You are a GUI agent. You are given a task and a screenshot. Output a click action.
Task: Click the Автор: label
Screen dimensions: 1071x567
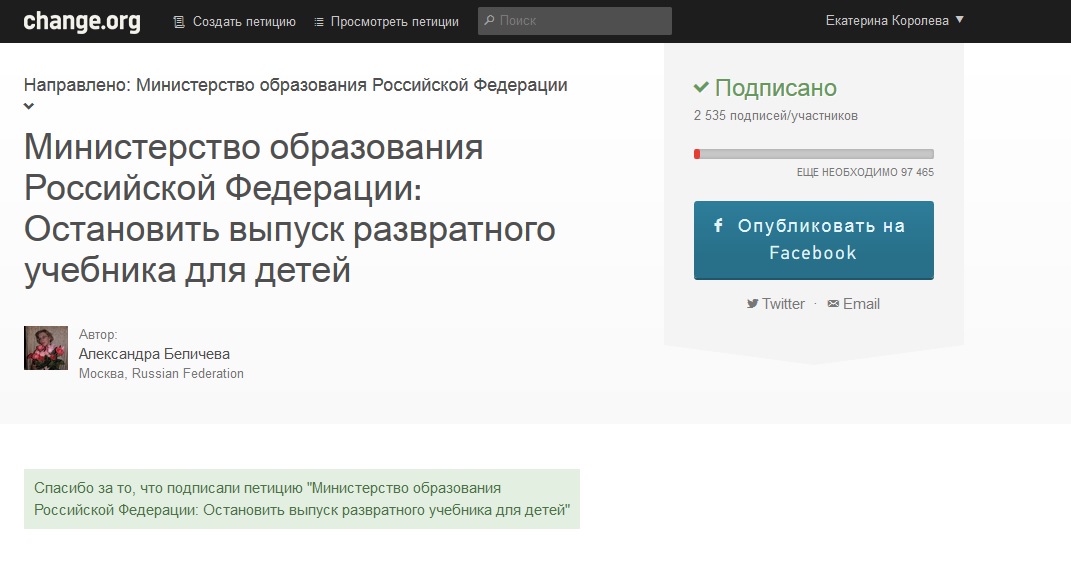pyautogui.click(x=98, y=335)
